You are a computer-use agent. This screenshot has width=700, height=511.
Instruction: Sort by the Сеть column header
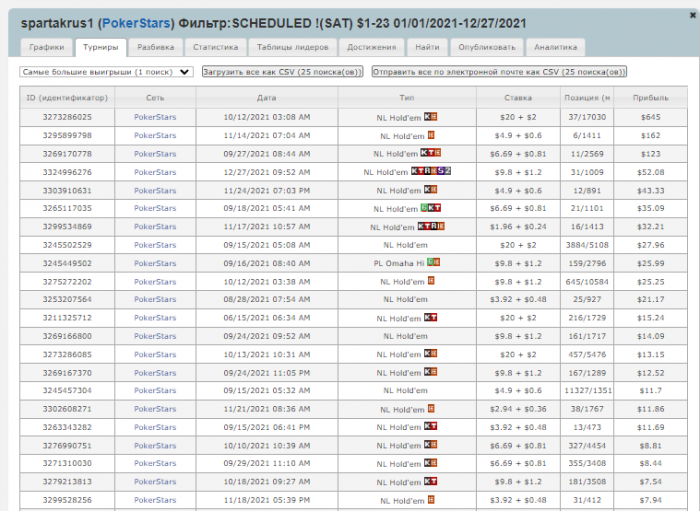155,98
